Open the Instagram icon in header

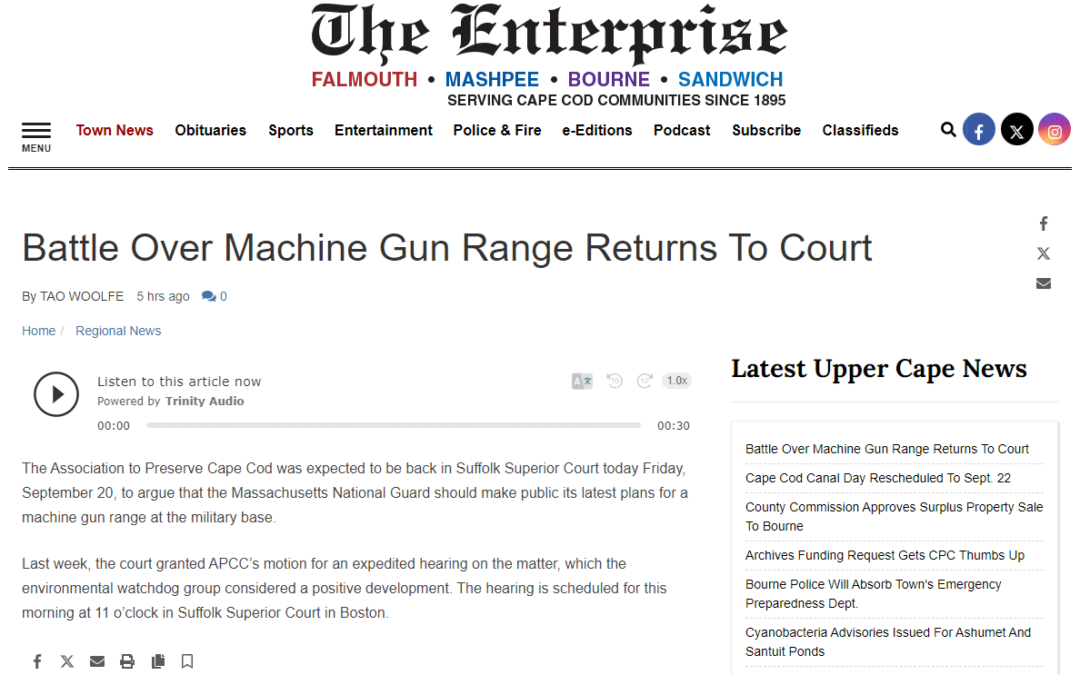tap(1054, 130)
